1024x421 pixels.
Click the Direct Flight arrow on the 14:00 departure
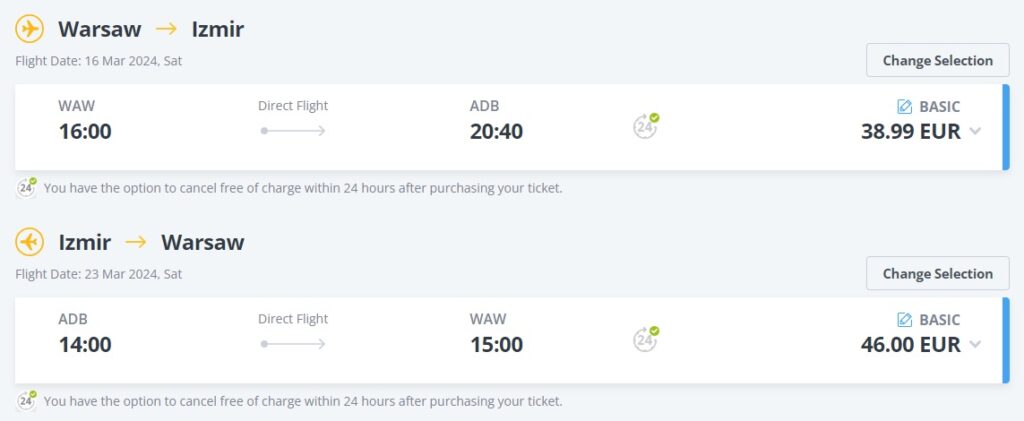(293, 344)
